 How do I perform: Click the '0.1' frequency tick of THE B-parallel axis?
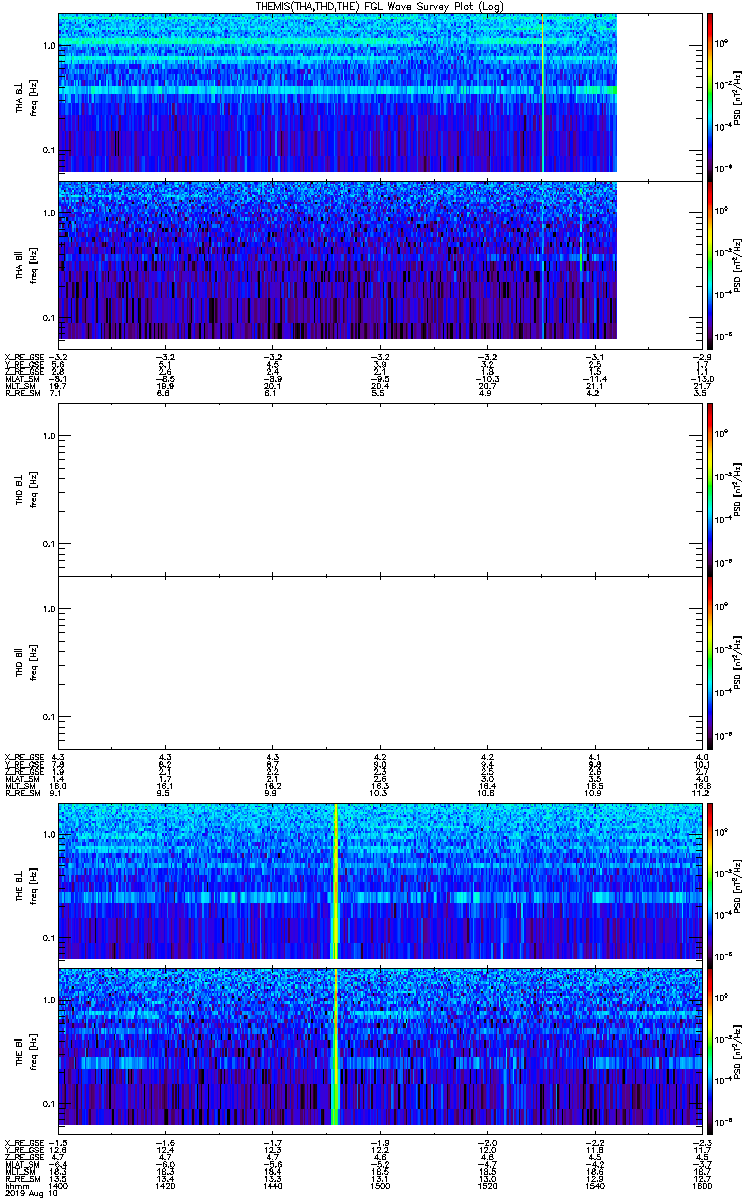pos(48,1103)
